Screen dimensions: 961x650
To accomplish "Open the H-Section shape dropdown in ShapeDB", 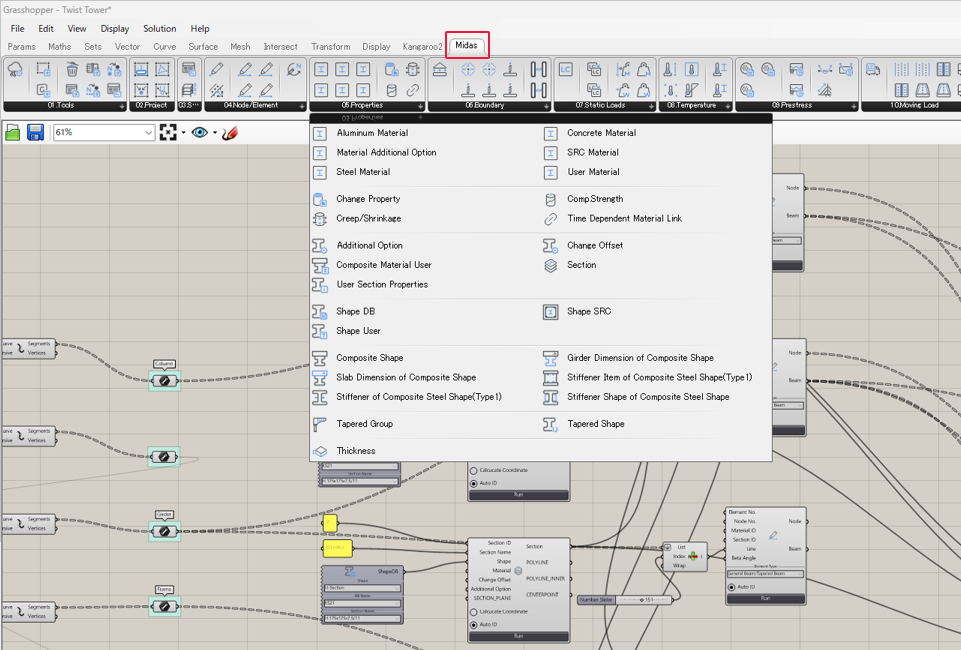I will pyautogui.click(x=362, y=588).
